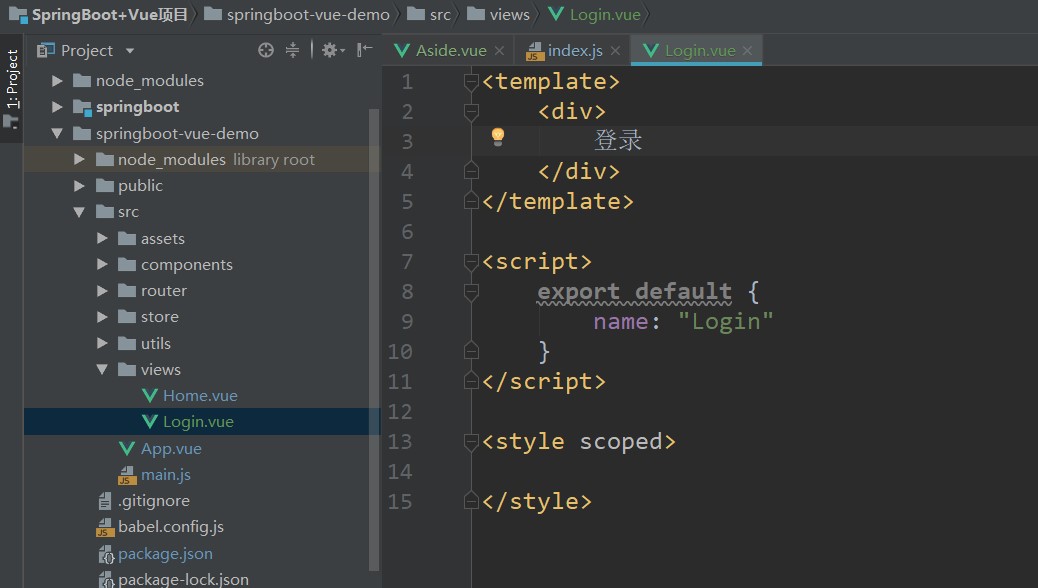
Task: Collapse the springboot-vue-demo folder
Action: [58, 134]
